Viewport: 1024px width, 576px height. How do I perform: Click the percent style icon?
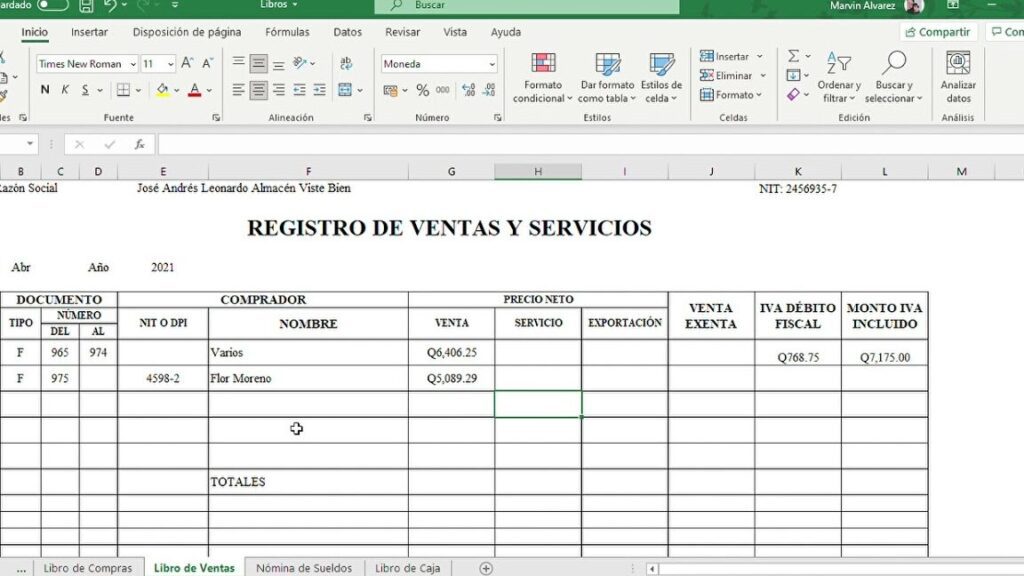tap(423, 90)
